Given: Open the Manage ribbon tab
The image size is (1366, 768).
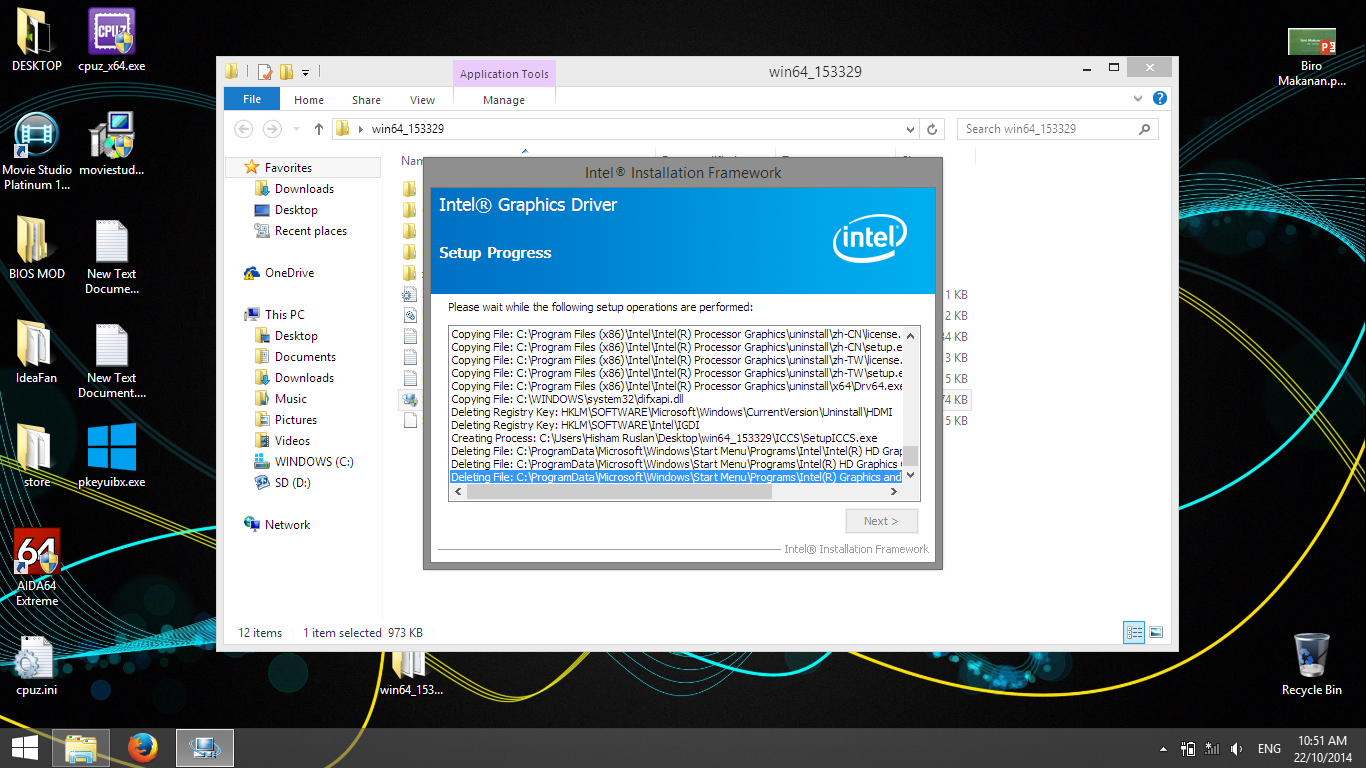Looking at the screenshot, I should pos(504,100).
